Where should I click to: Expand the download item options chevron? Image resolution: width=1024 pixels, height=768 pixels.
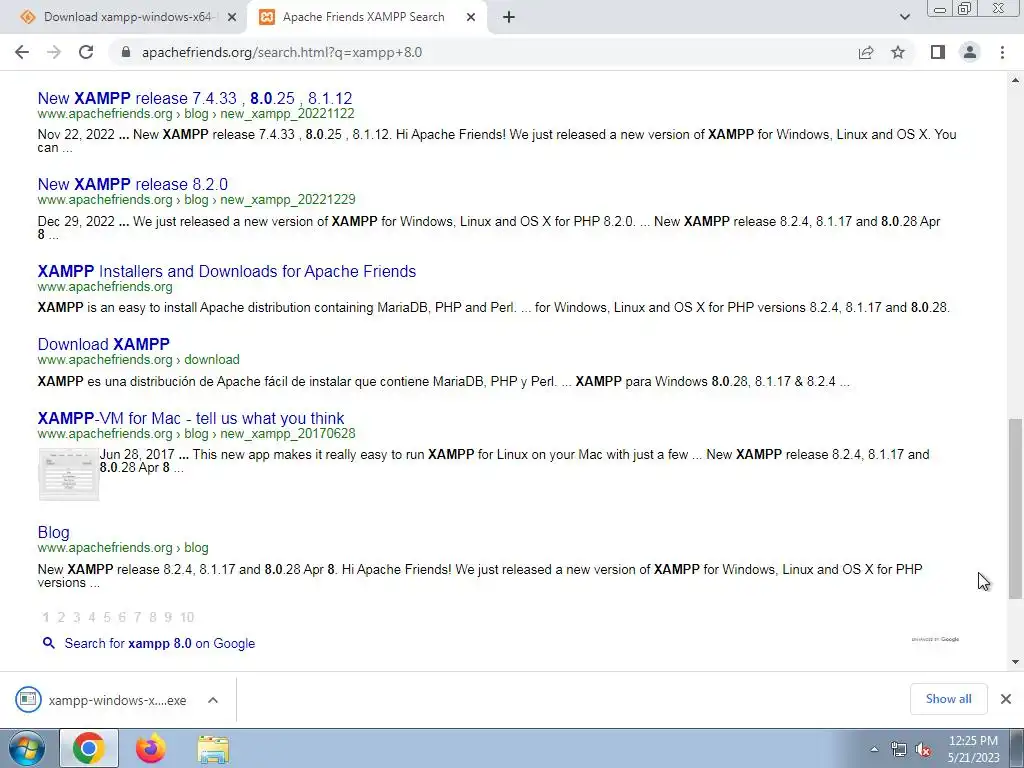point(213,700)
